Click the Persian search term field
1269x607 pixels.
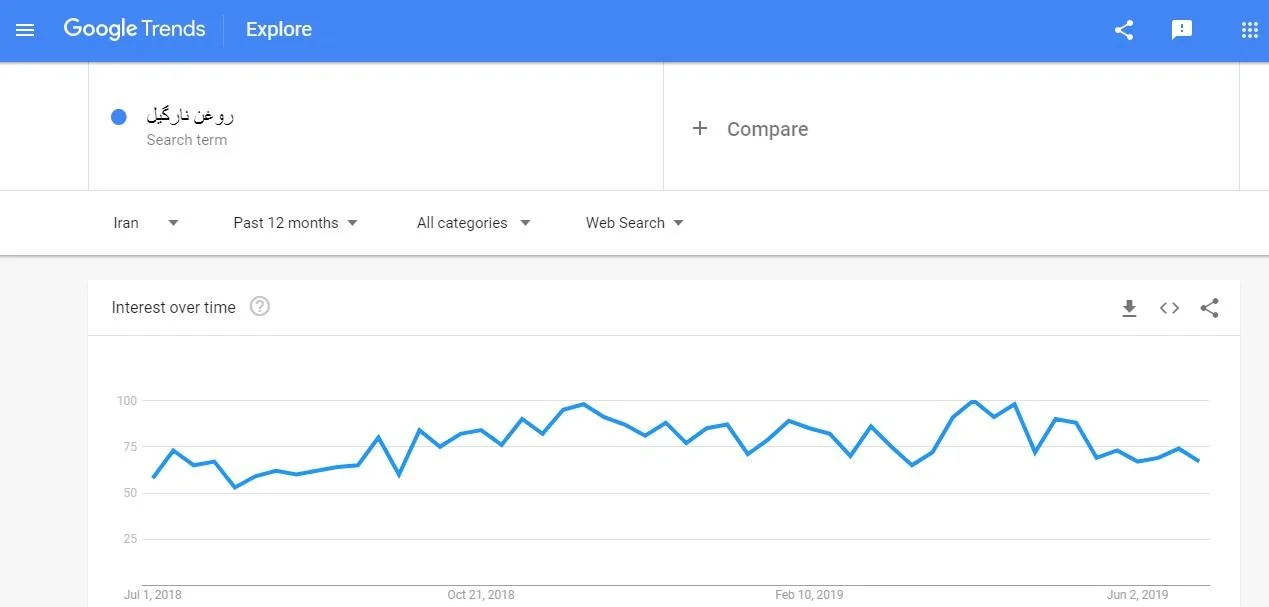click(x=190, y=116)
